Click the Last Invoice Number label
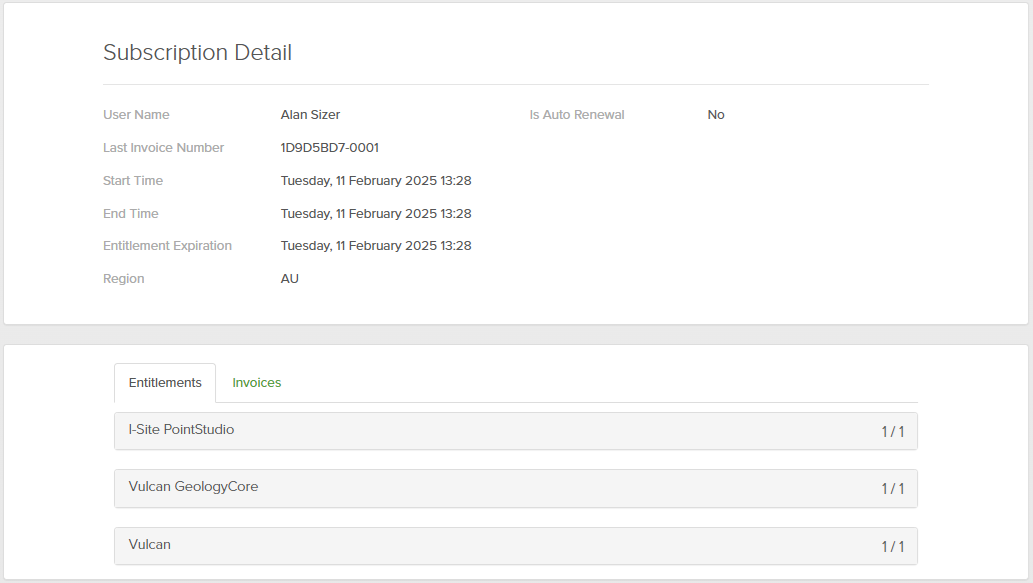 click(163, 148)
